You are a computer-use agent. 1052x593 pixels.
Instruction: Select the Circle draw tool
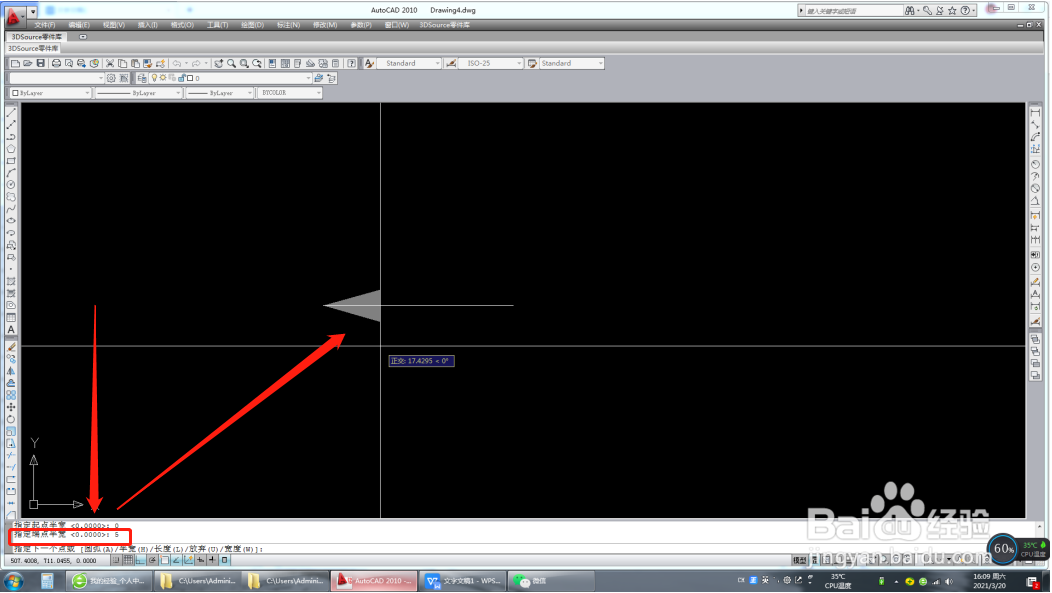click(x=11, y=184)
